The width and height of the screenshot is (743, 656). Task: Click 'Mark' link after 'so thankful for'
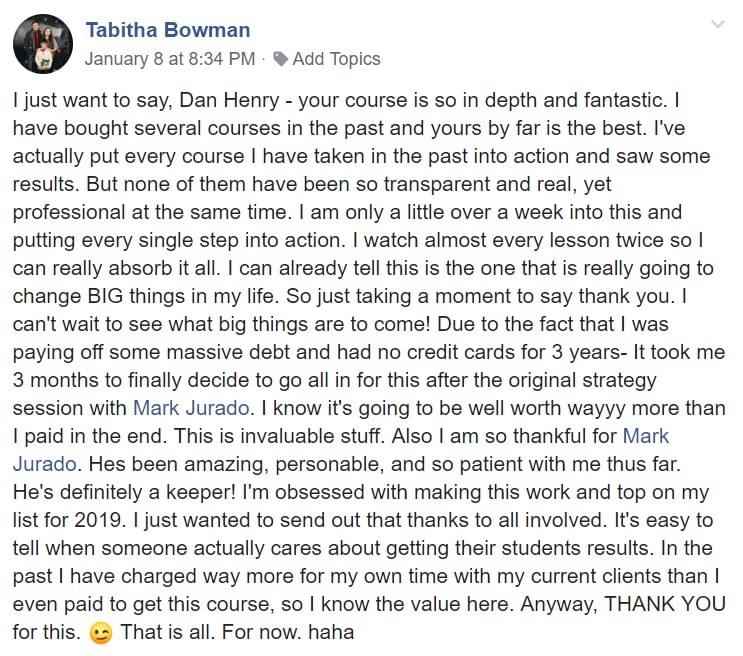point(645,436)
